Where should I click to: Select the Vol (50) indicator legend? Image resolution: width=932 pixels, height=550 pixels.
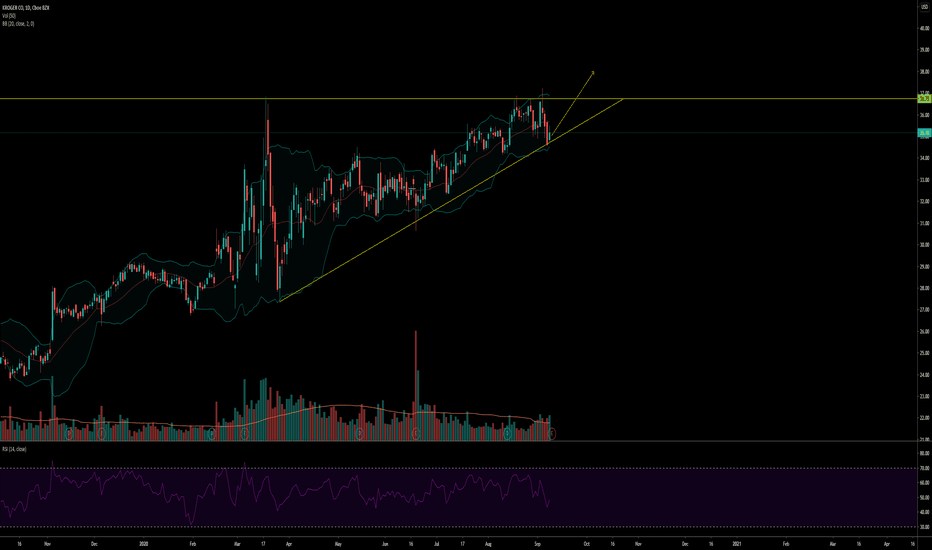tap(9, 15)
